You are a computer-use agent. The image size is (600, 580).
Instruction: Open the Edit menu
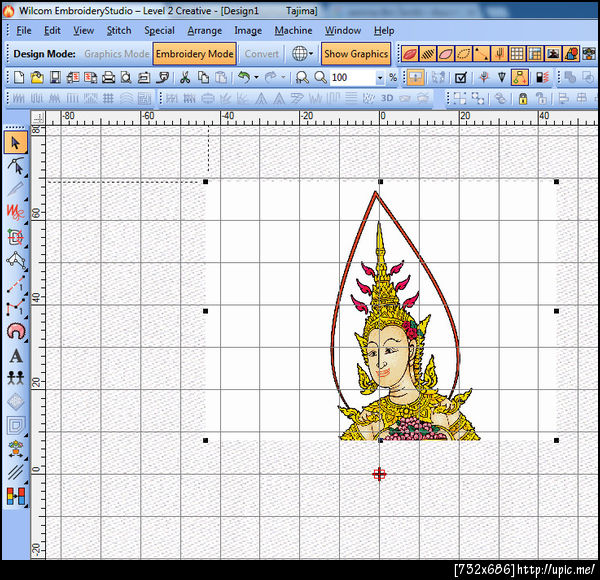[x=52, y=30]
